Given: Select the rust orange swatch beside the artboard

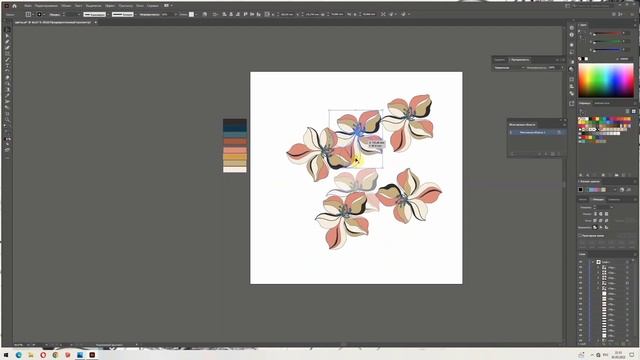Looking at the screenshot, I should [x=235, y=142].
